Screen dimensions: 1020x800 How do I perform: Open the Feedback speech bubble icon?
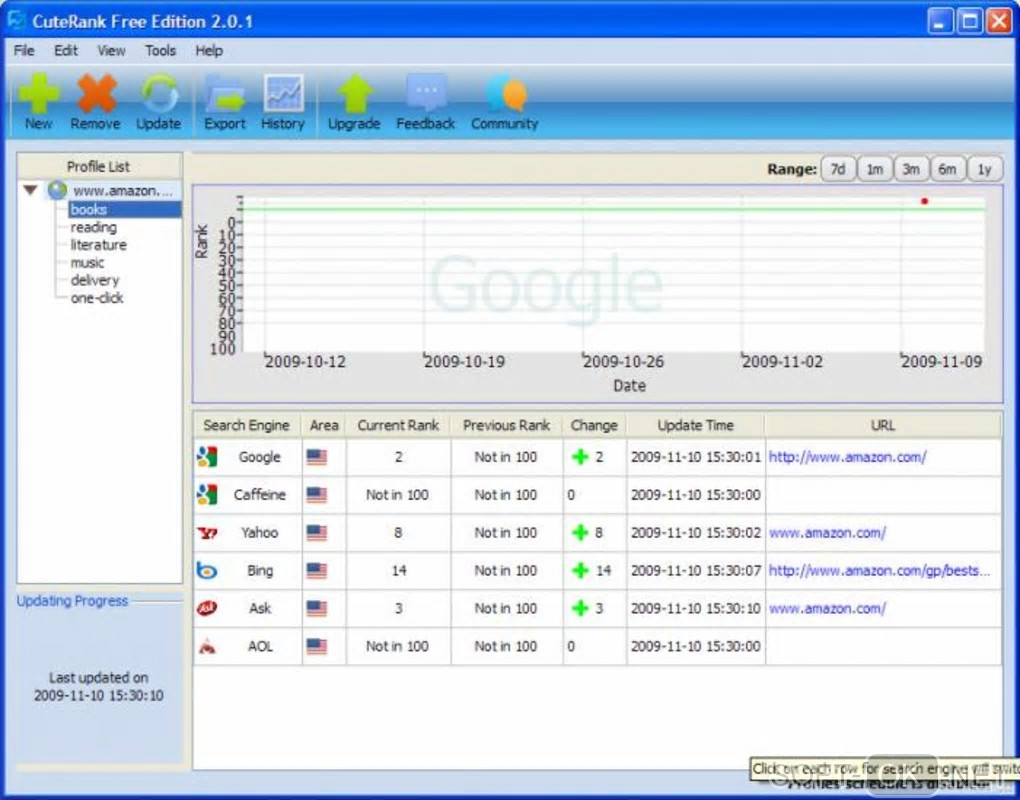426,94
